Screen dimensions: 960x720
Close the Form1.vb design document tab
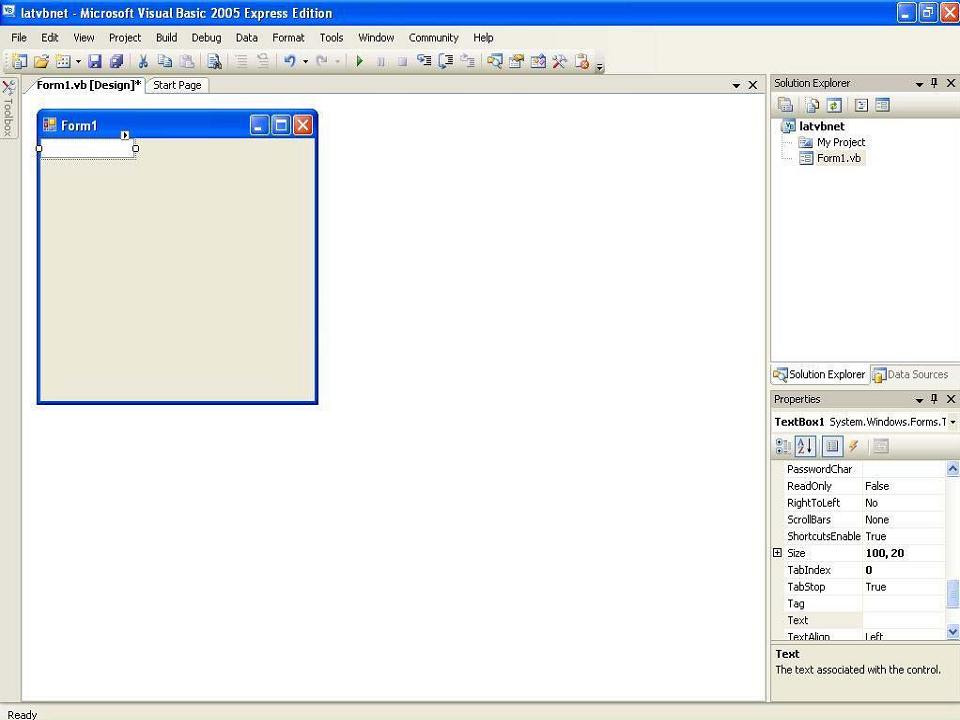753,85
